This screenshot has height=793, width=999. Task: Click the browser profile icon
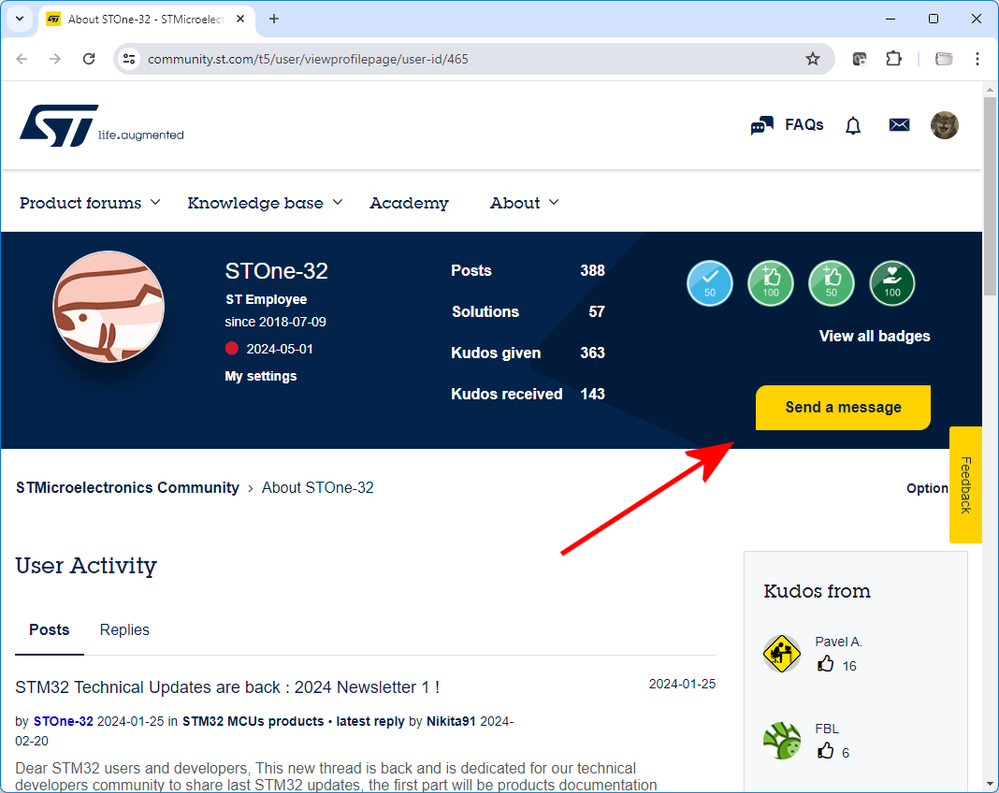(944, 59)
